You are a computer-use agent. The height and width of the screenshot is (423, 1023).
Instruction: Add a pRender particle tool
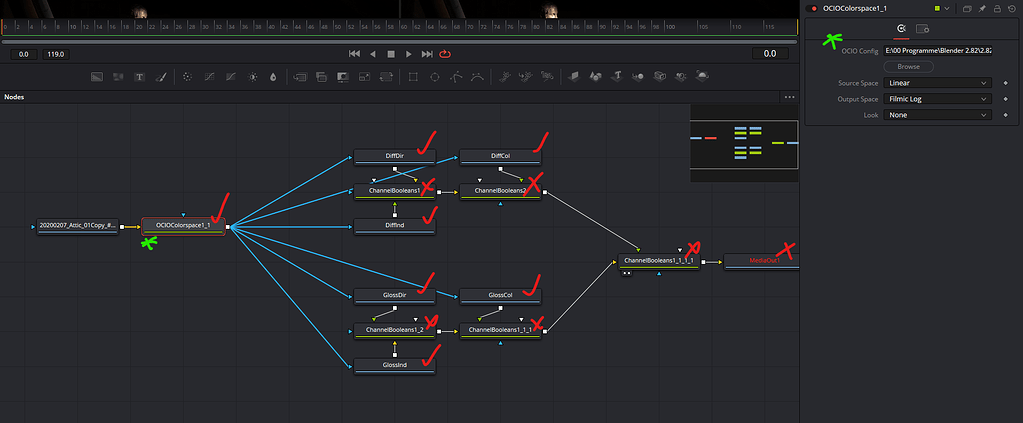coord(547,76)
